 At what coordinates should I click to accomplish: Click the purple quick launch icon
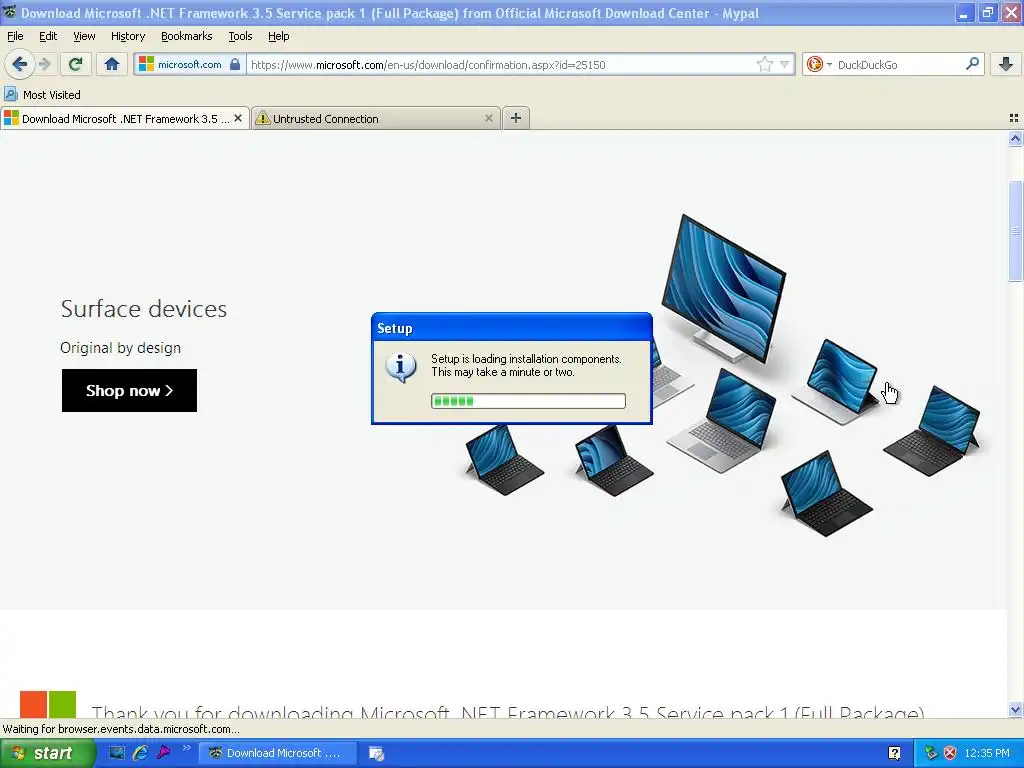pos(163,753)
